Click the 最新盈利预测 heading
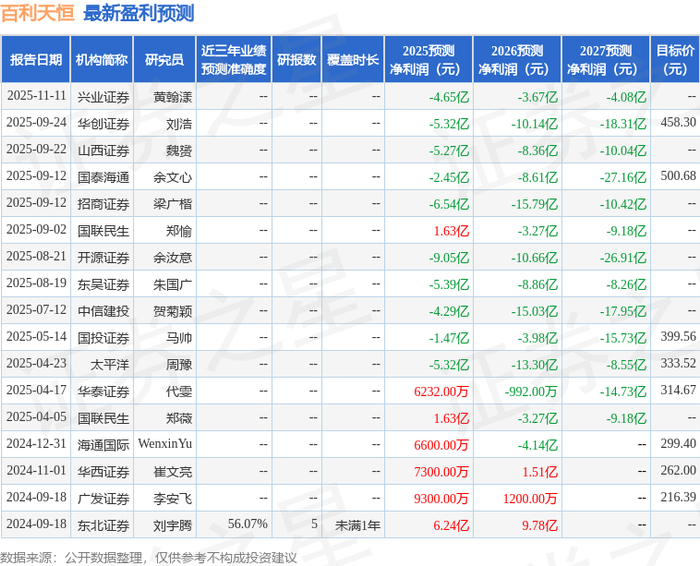The width and height of the screenshot is (700, 566). [x=138, y=13]
